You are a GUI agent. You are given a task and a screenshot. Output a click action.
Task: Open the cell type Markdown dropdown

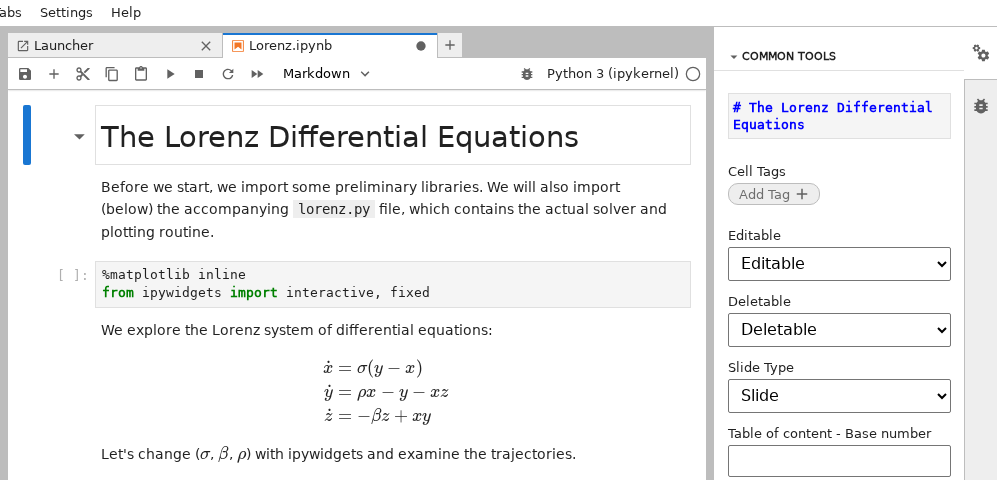(x=326, y=74)
